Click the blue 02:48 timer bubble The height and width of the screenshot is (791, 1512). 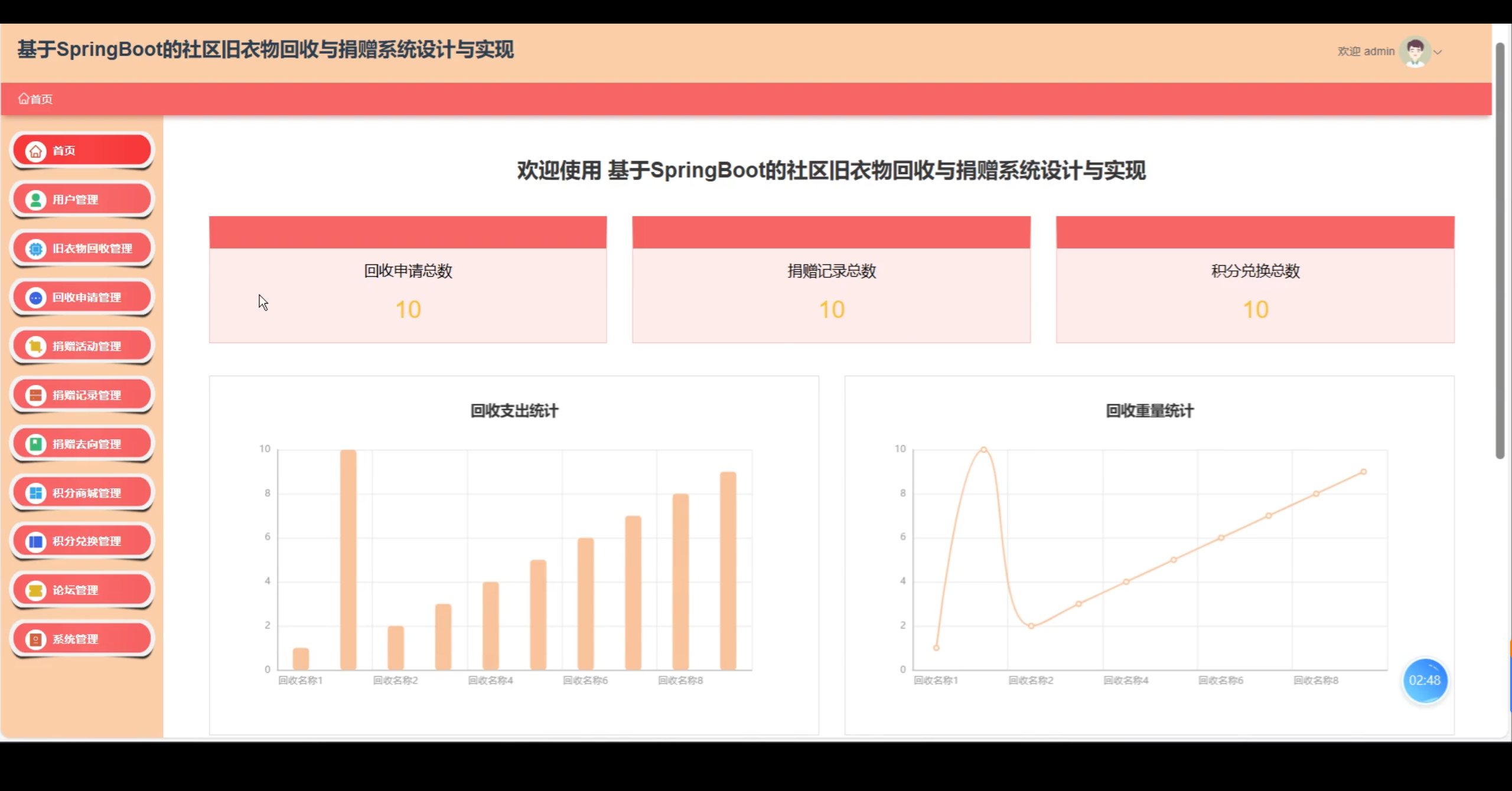click(1425, 681)
